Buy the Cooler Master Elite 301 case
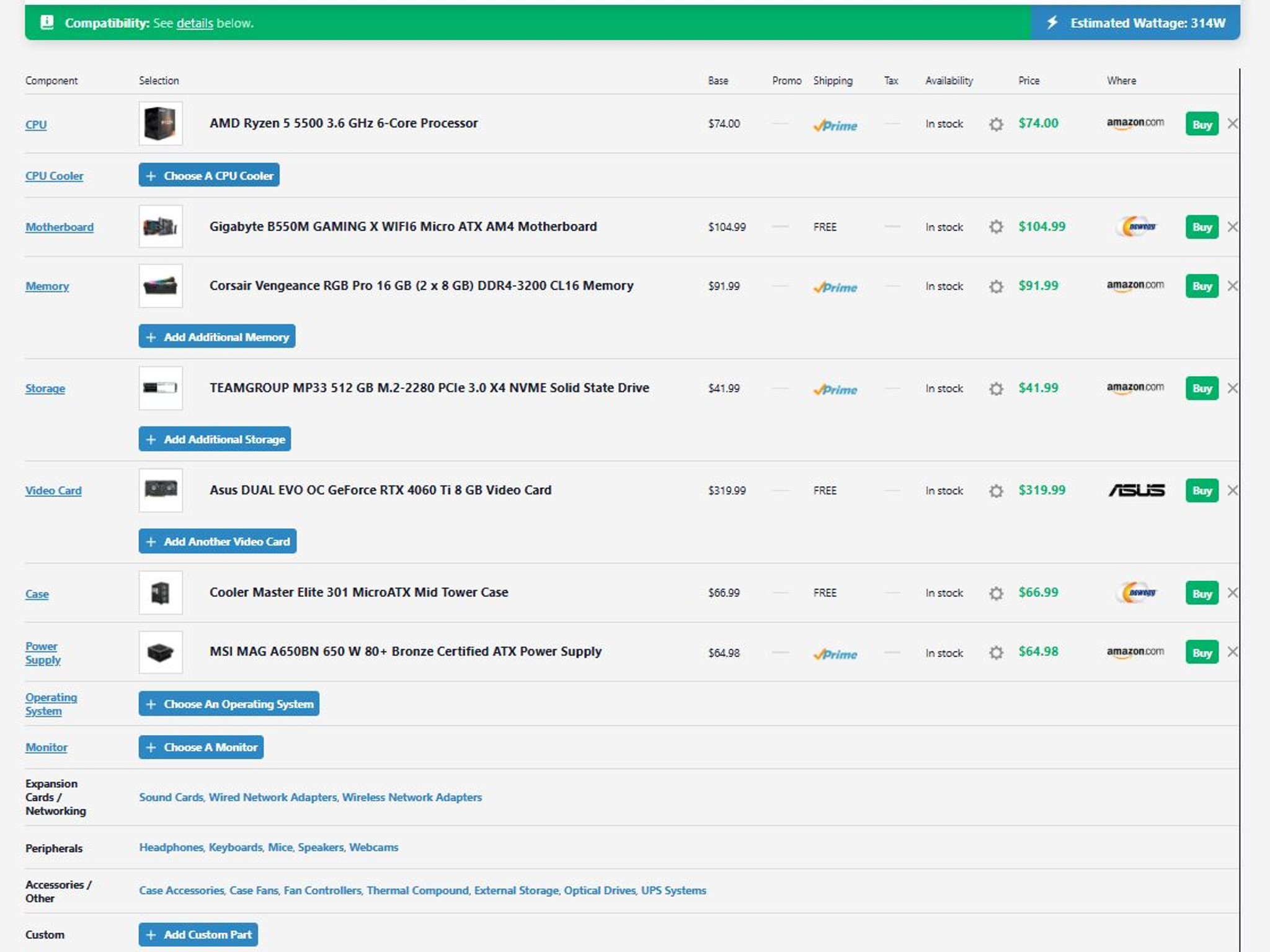 point(1202,593)
